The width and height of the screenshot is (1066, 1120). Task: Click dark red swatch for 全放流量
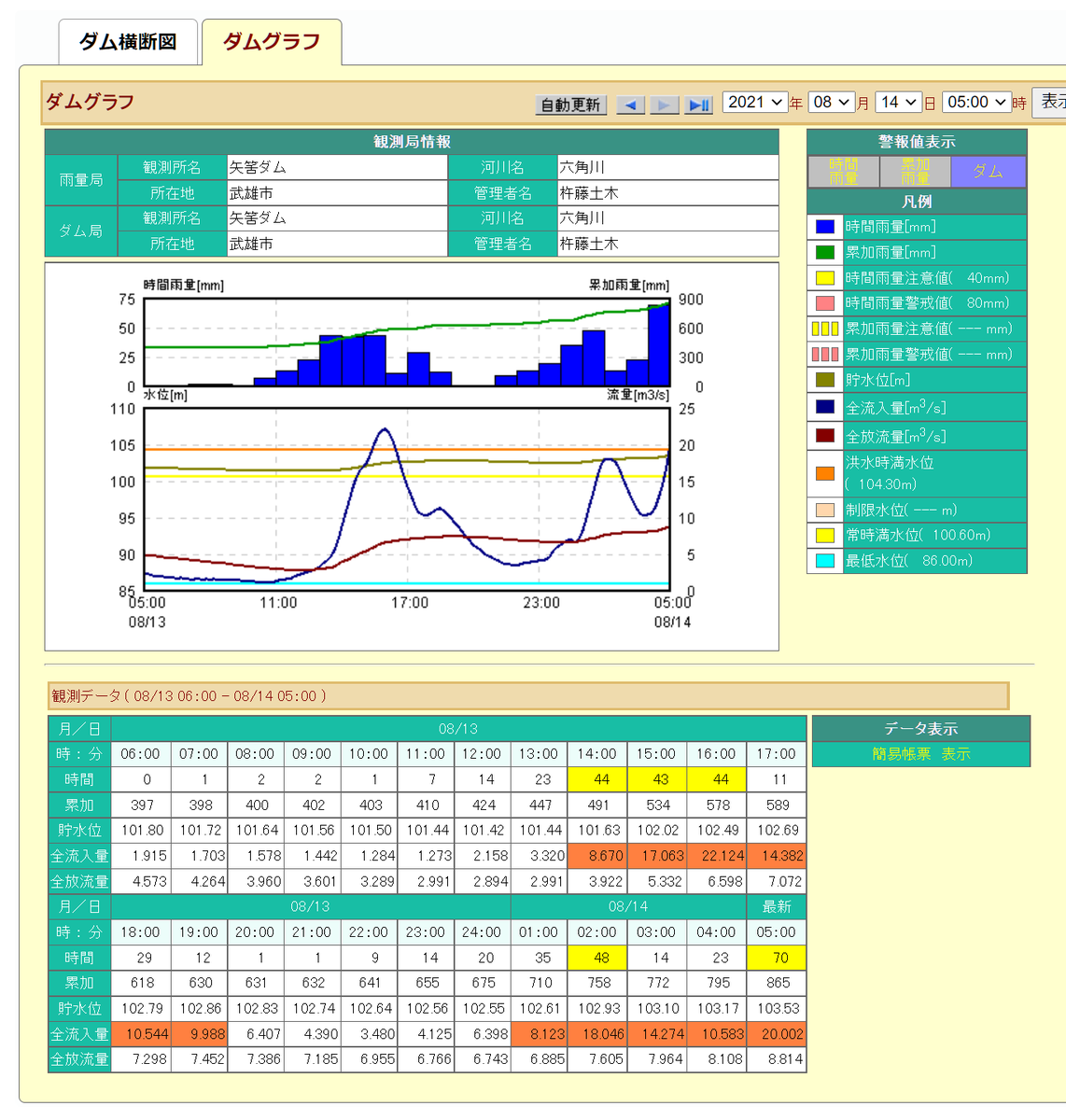click(x=825, y=436)
